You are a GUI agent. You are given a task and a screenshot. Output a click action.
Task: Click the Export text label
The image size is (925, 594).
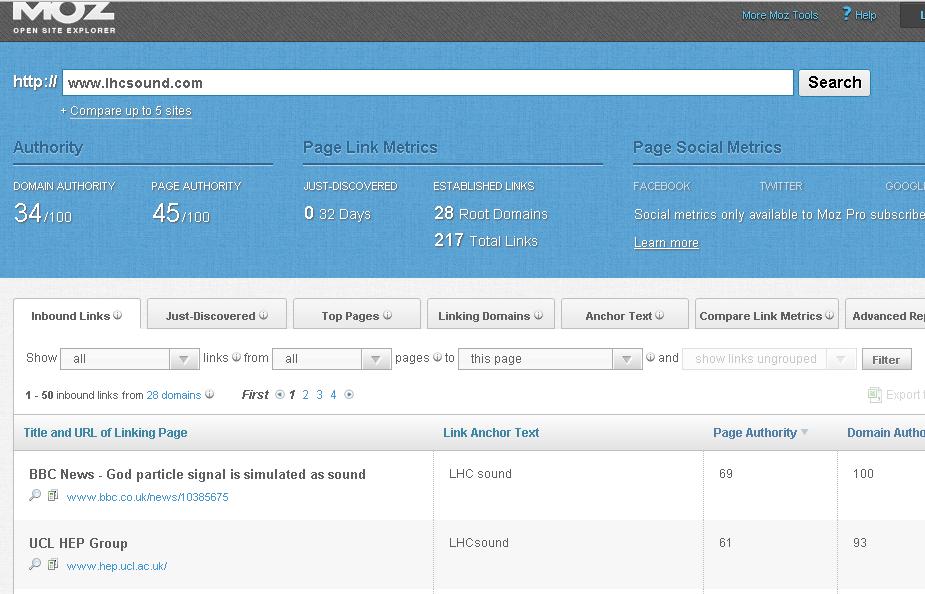904,395
